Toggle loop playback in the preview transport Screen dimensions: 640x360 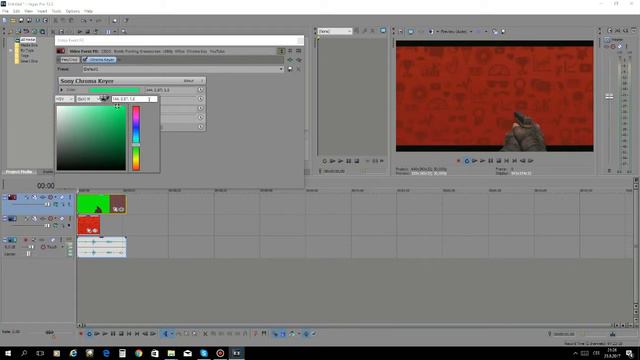(x=467, y=161)
